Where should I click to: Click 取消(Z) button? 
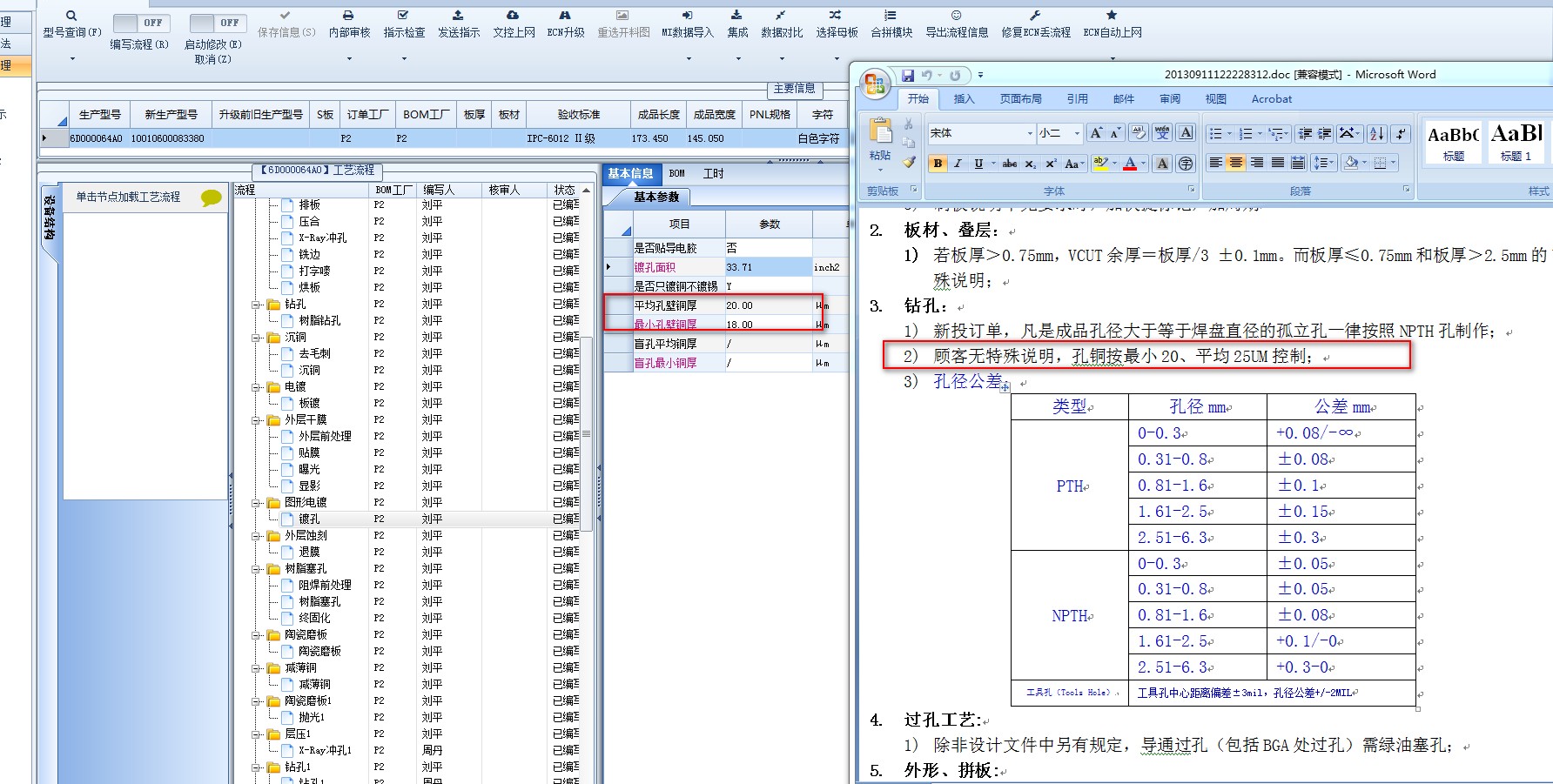213,59
